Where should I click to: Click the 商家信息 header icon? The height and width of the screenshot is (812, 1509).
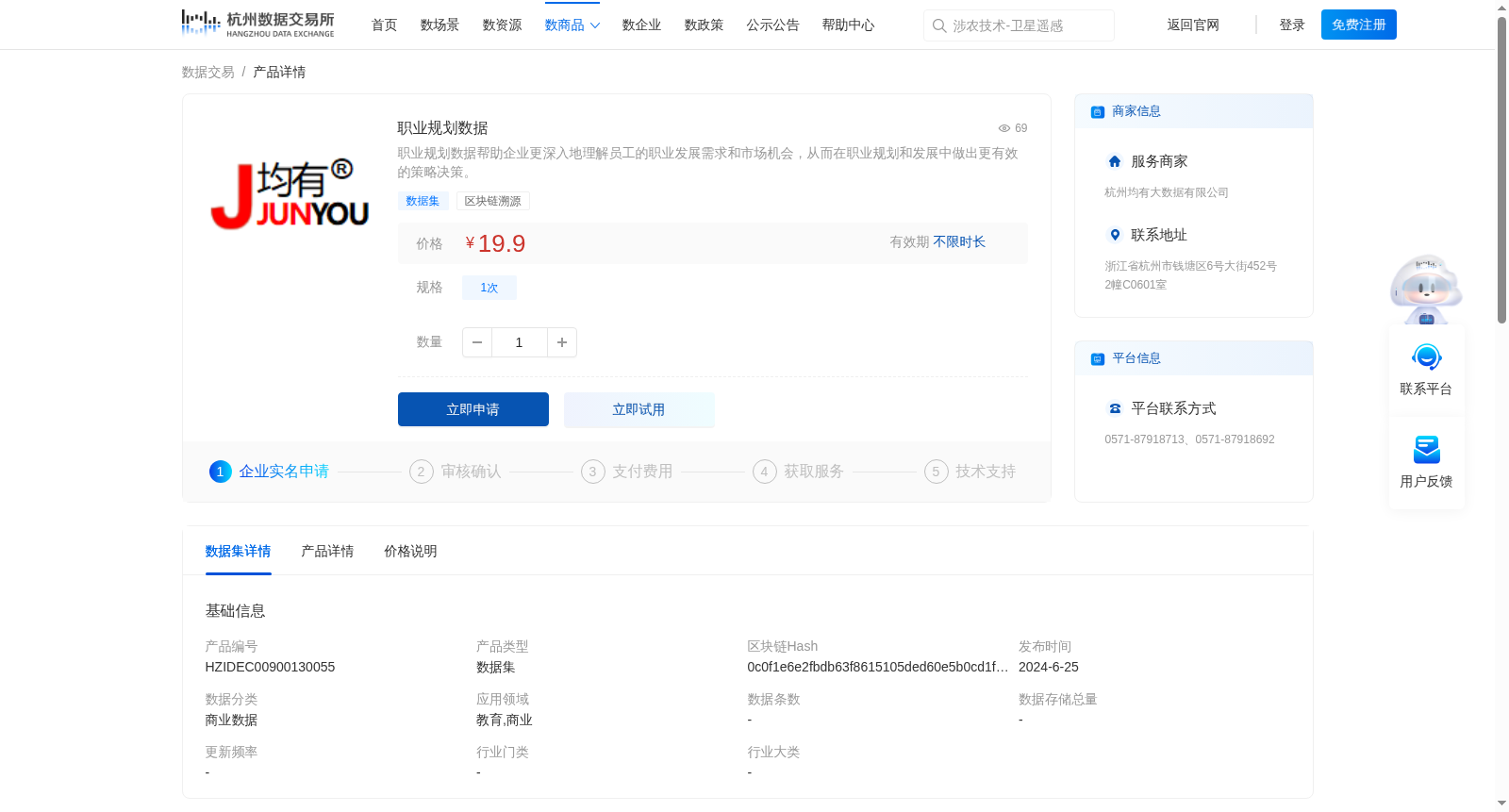[x=1098, y=112]
